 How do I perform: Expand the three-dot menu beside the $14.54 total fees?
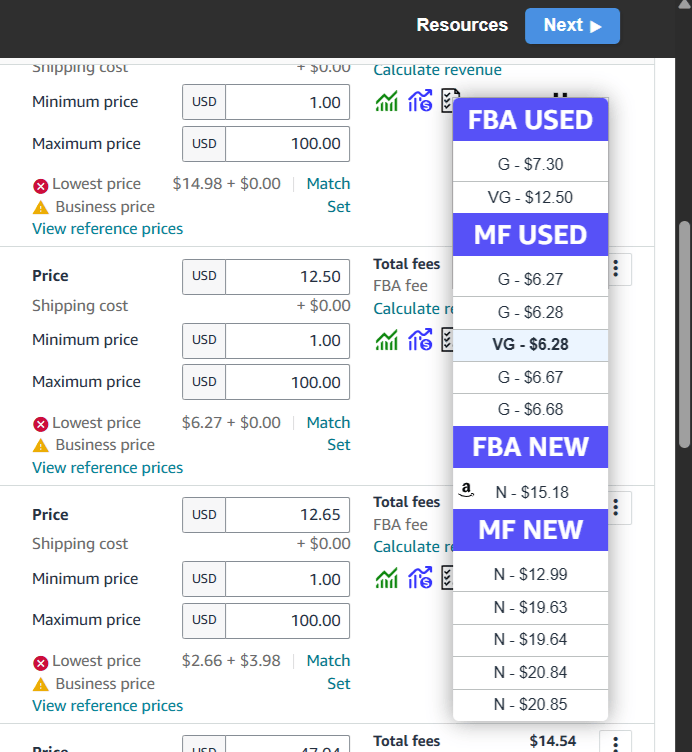pyautogui.click(x=615, y=743)
